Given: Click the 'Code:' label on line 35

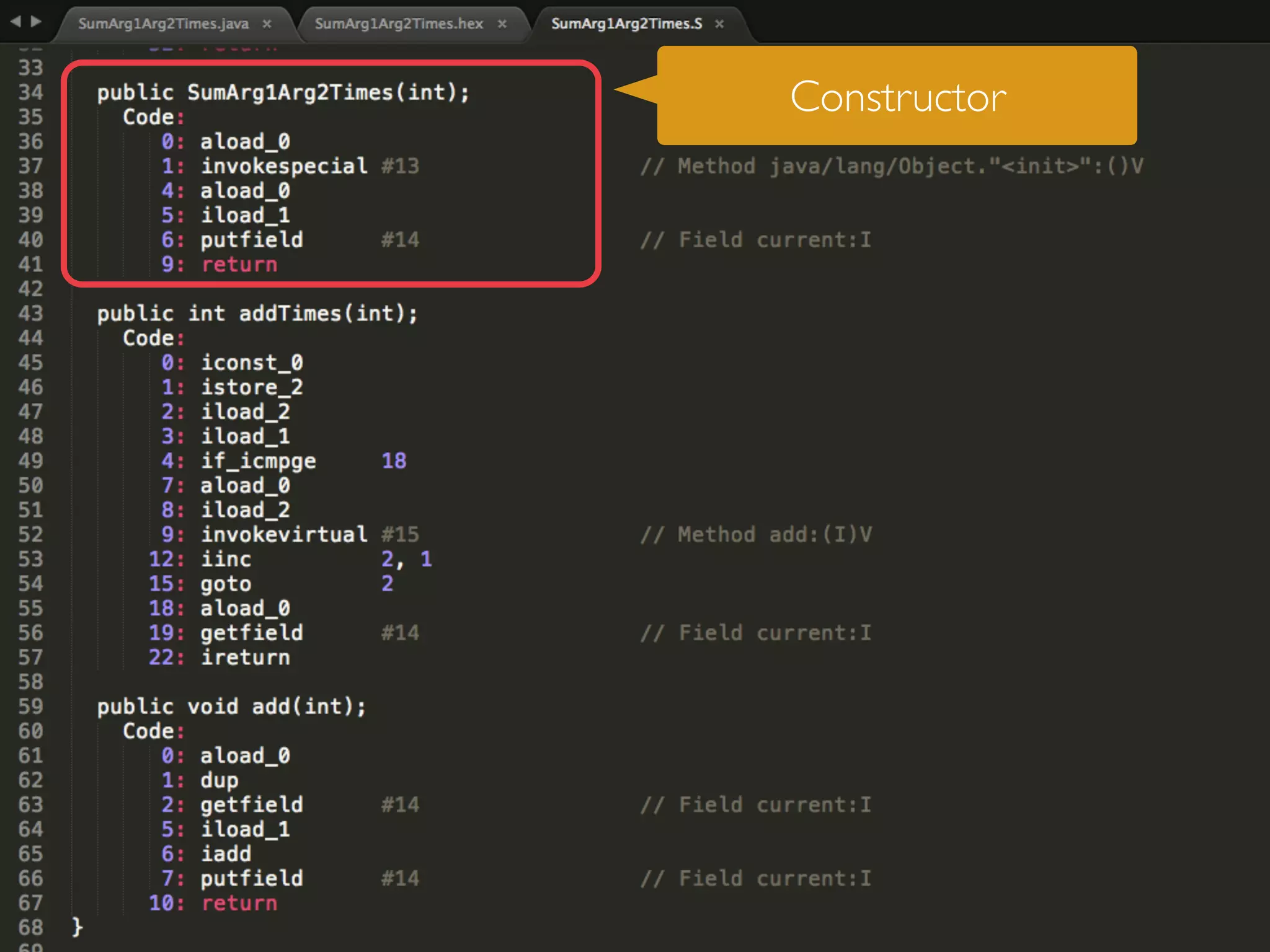Looking at the screenshot, I should click(153, 117).
